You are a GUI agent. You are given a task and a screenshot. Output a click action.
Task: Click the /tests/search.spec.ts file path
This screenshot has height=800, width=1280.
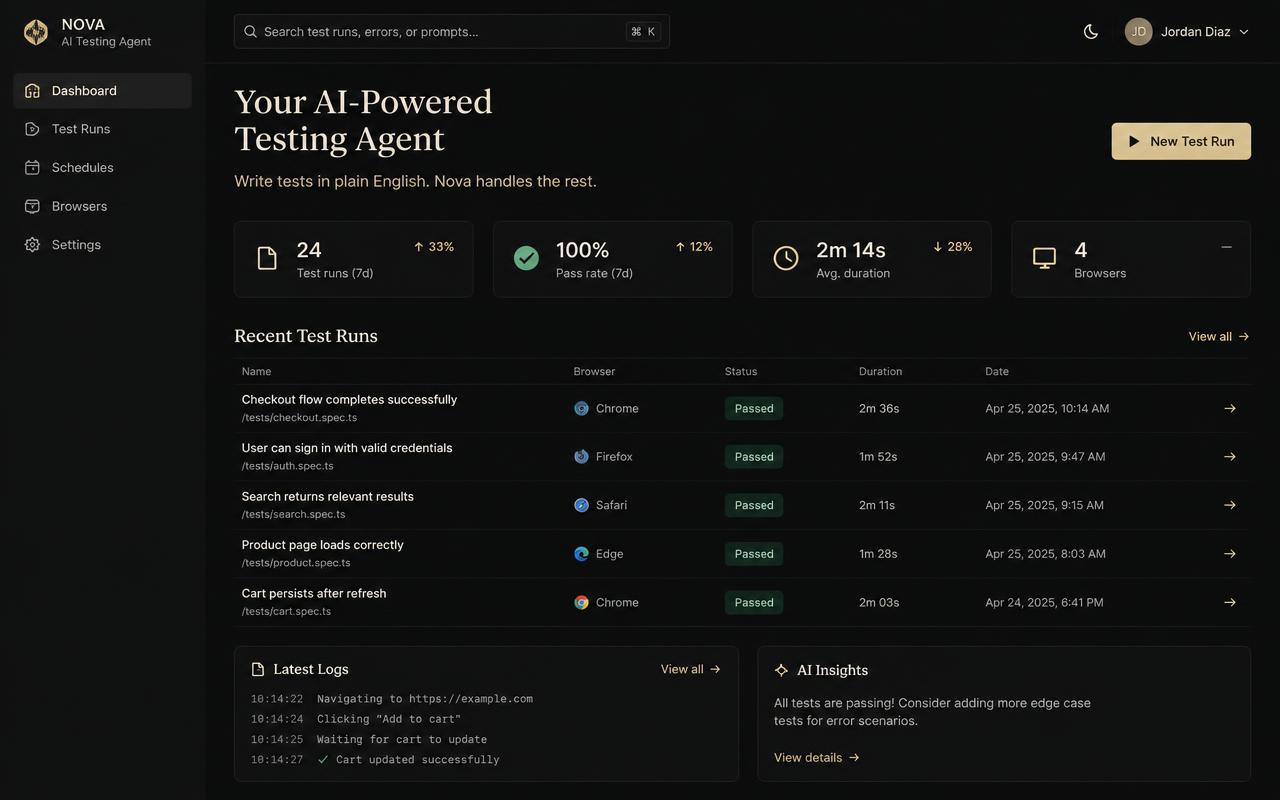(293, 515)
